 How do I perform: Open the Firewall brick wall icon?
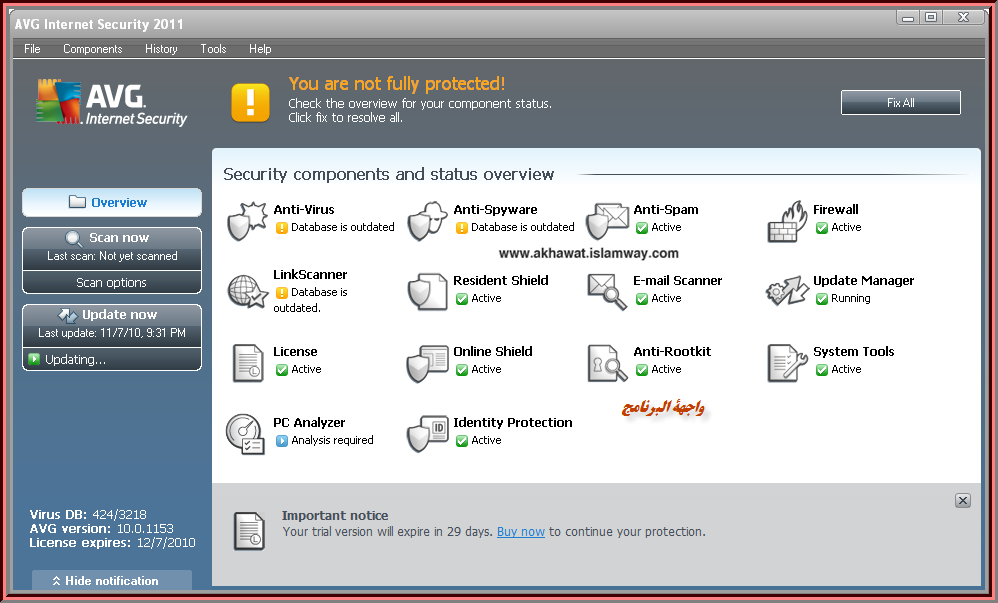click(x=787, y=221)
